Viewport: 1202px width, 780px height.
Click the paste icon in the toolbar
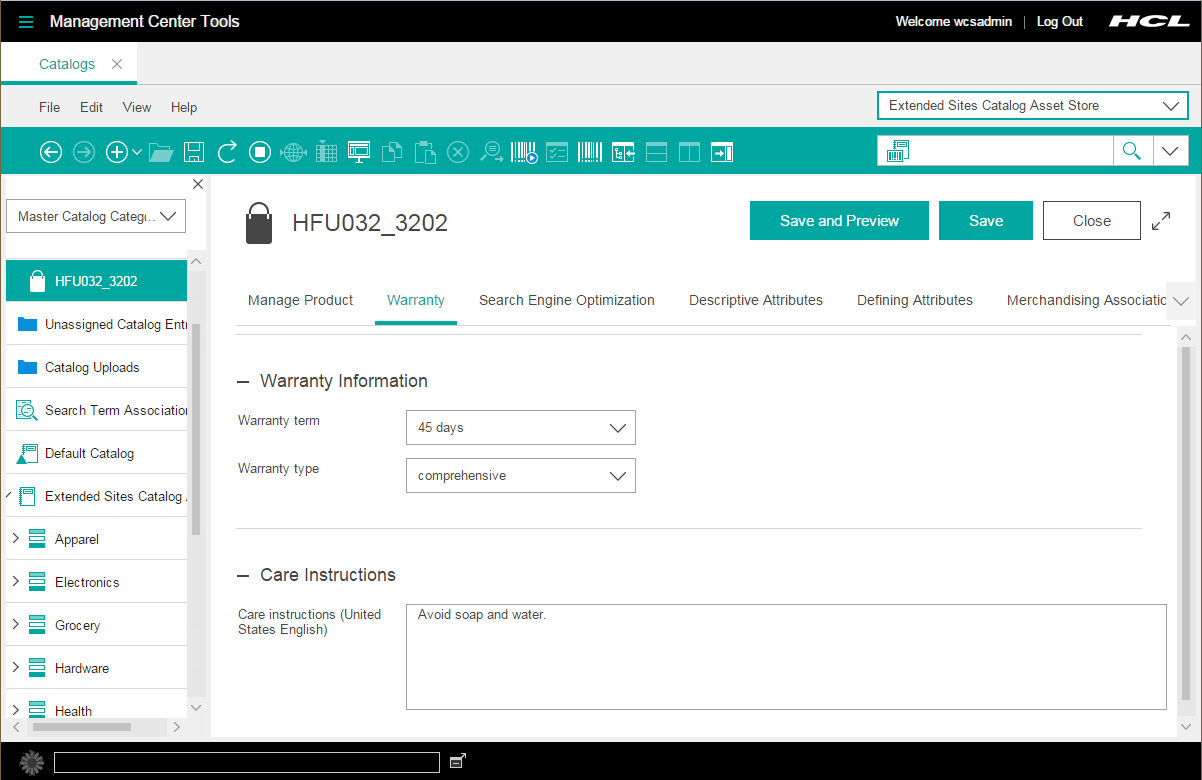[424, 151]
